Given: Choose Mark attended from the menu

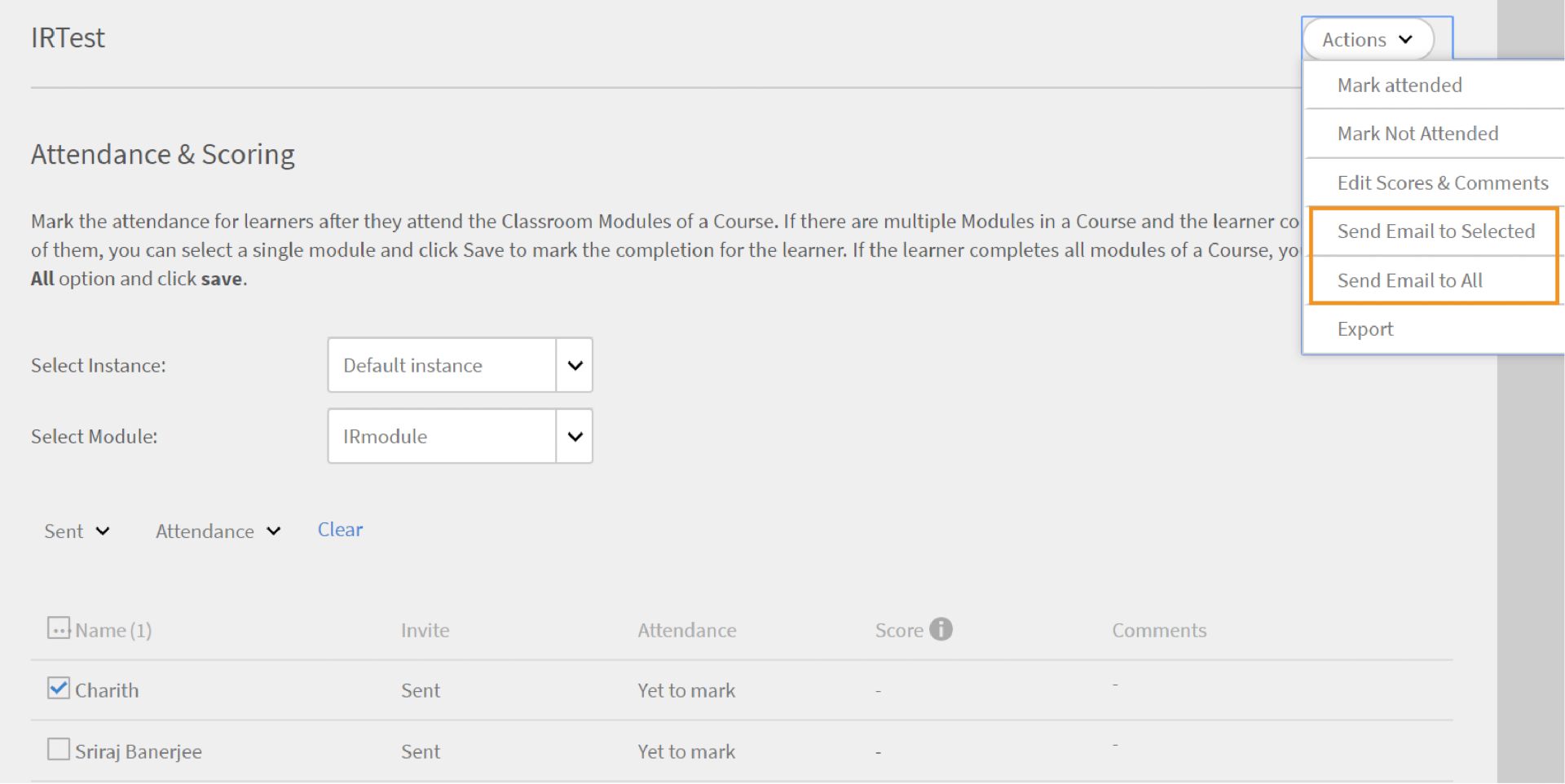Looking at the screenshot, I should (1400, 85).
